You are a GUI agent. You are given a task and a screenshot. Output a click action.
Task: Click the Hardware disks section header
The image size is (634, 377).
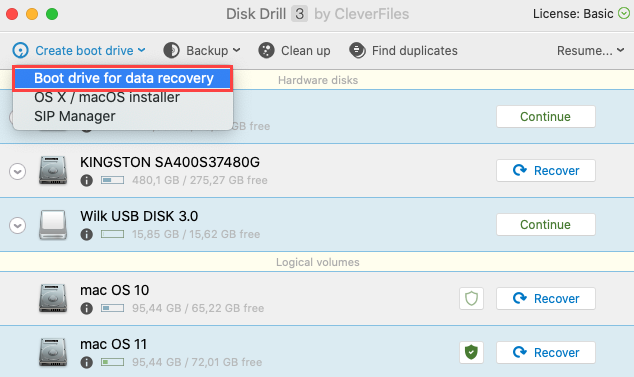click(x=318, y=80)
